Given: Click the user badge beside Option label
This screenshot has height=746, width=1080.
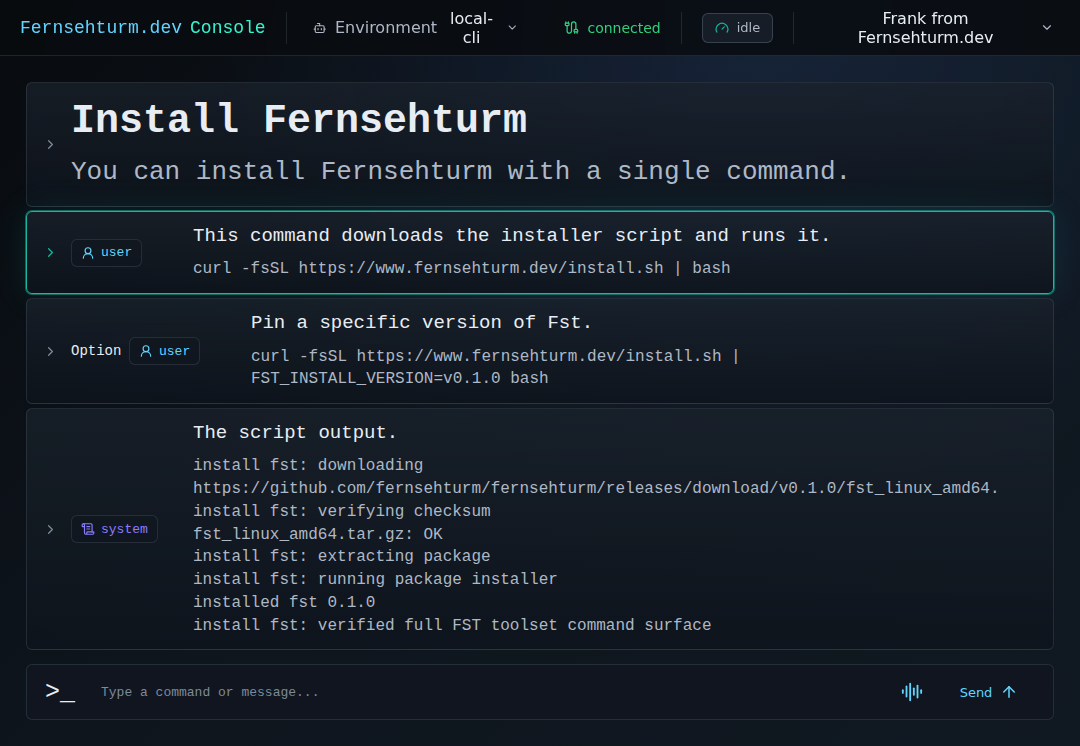Looking at the screenshot, I should coord(164,351).
